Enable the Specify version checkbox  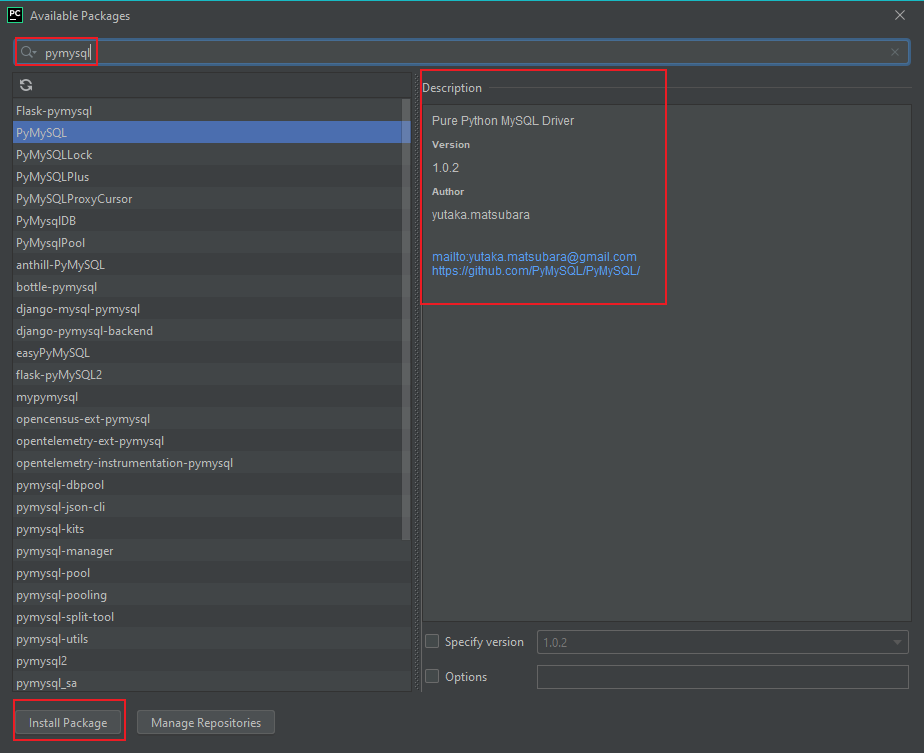tap(432, 641)
